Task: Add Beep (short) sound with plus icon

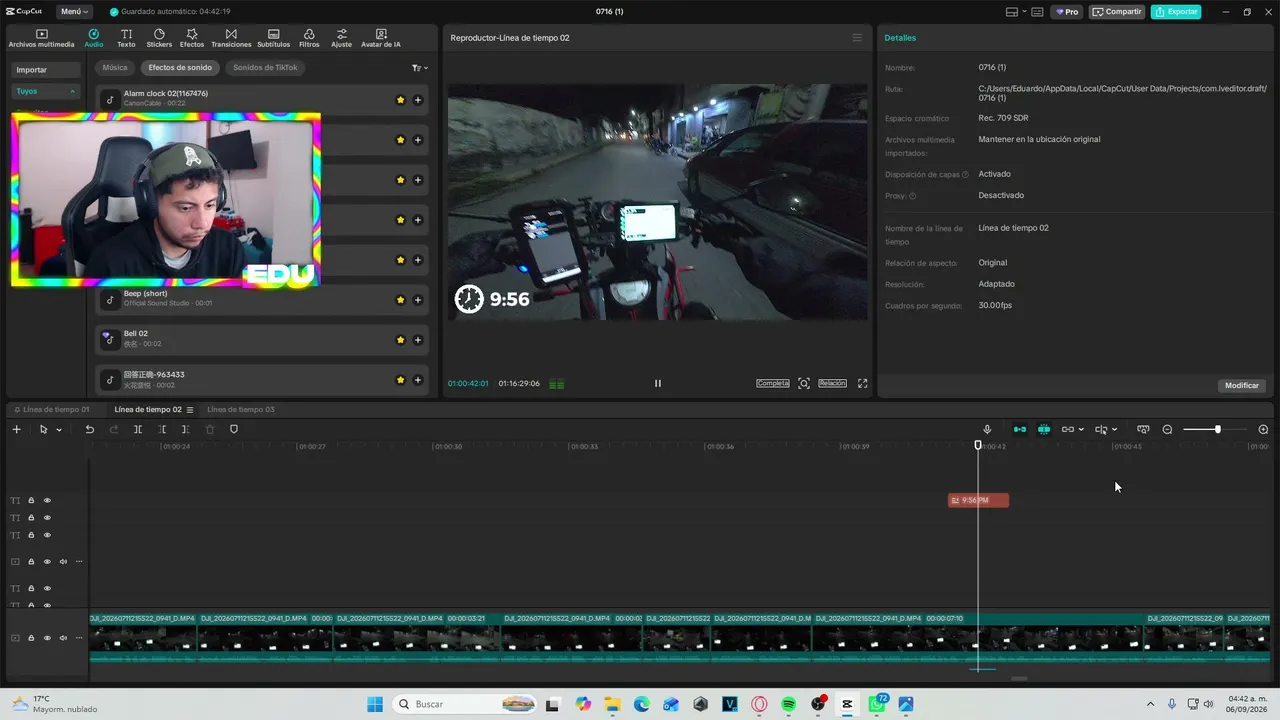Action: (418, 299)
